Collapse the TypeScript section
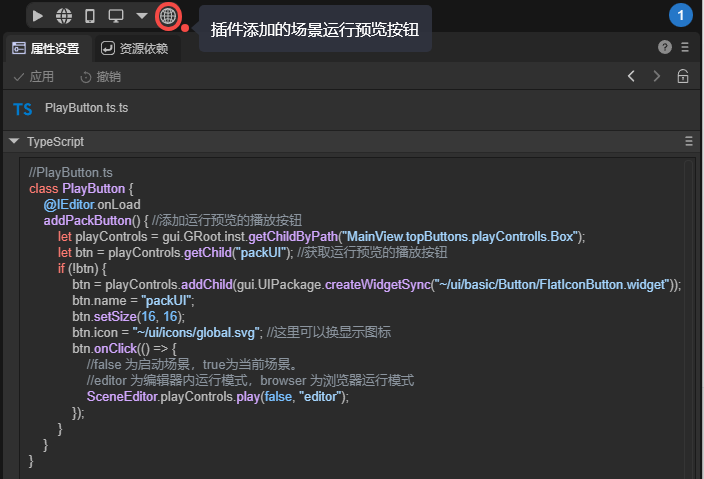Viewport: 704px width, 479px height. click(14, 141)
